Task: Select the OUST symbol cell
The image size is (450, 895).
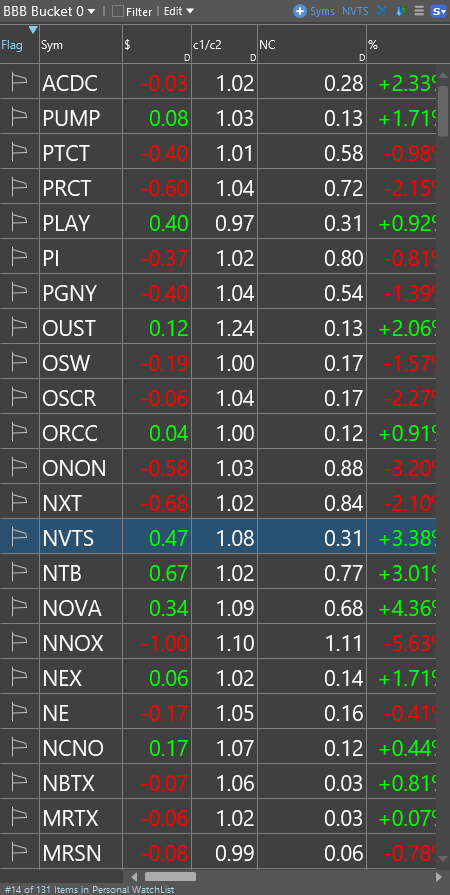Action: click(x=81, y=328)
